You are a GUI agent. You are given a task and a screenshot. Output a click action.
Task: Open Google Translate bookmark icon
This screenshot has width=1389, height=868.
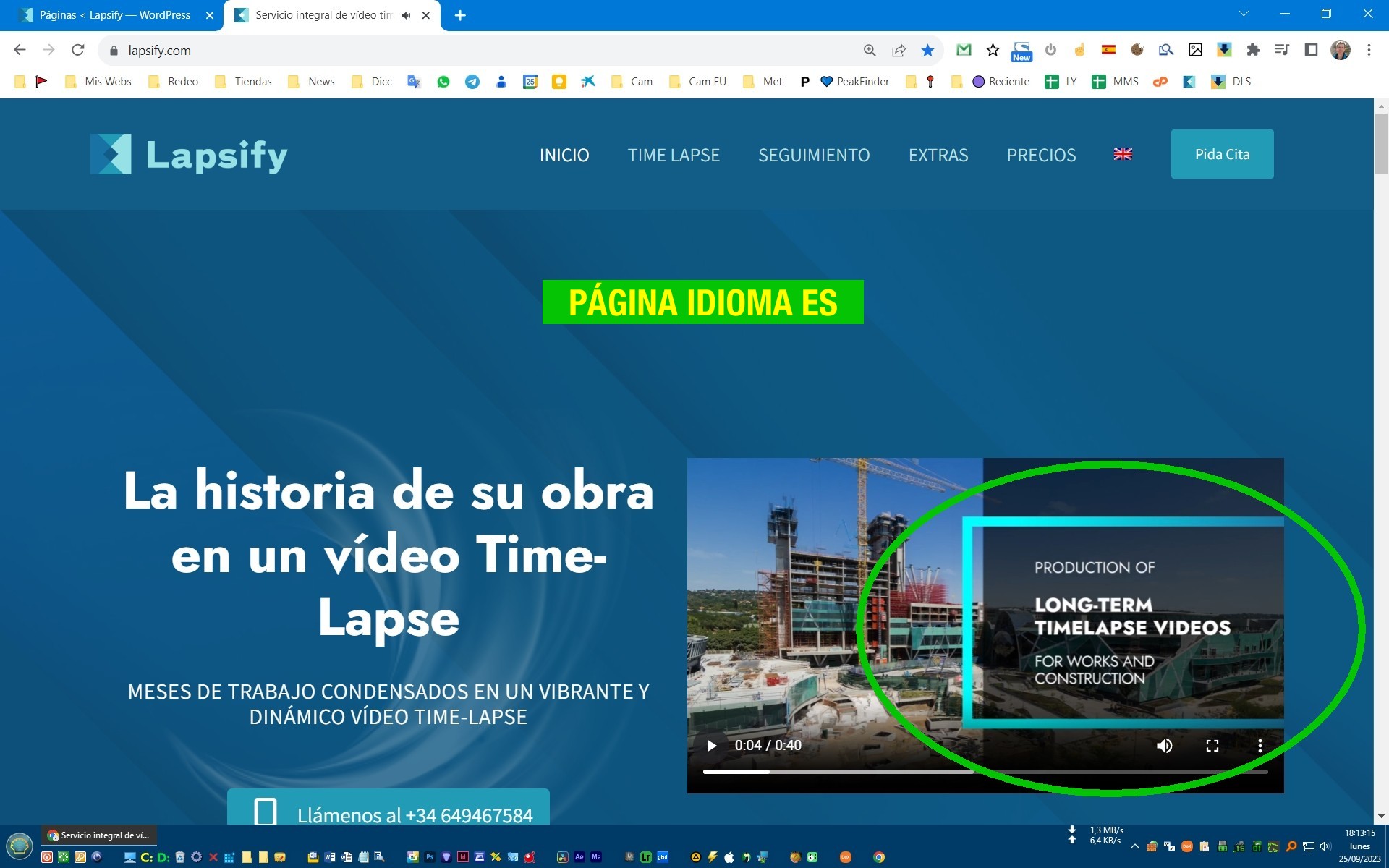414,82
